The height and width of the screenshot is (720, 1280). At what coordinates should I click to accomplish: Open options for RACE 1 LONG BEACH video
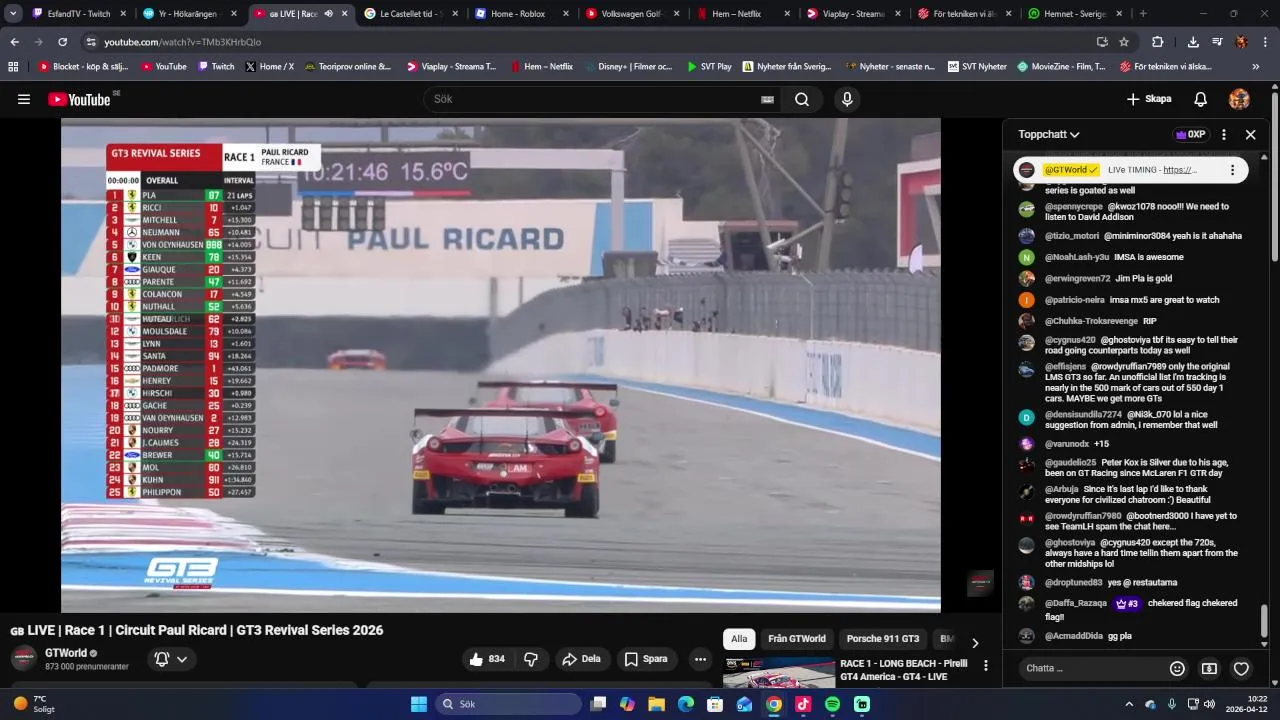click(986, 665)
